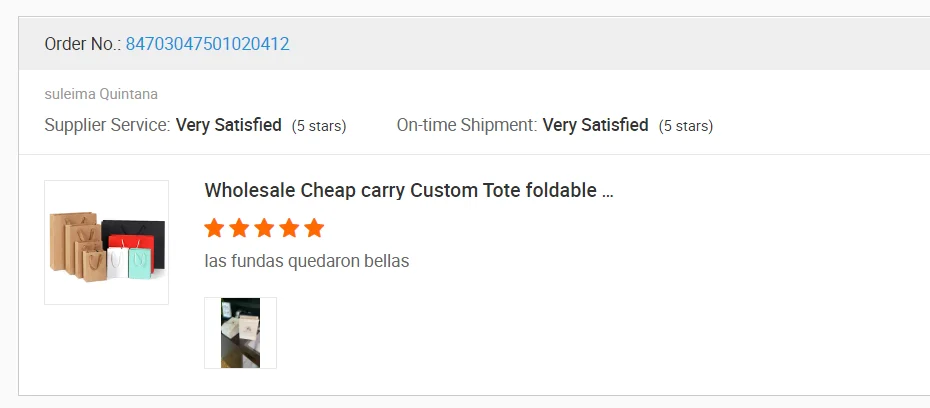Open the paper bags product thumbnail
This screenshot has width=930, height=408.
pyautogui.click(x=106, y=242)
